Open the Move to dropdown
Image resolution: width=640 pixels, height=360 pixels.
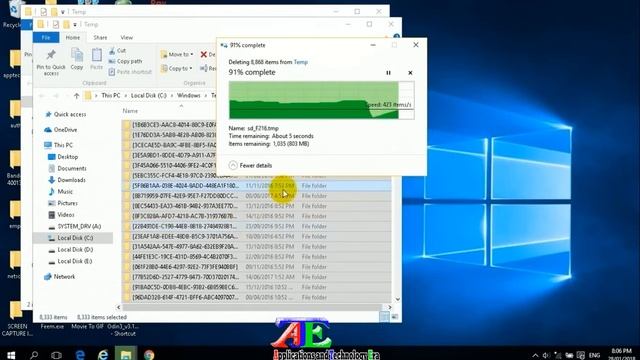pos(177,54)
